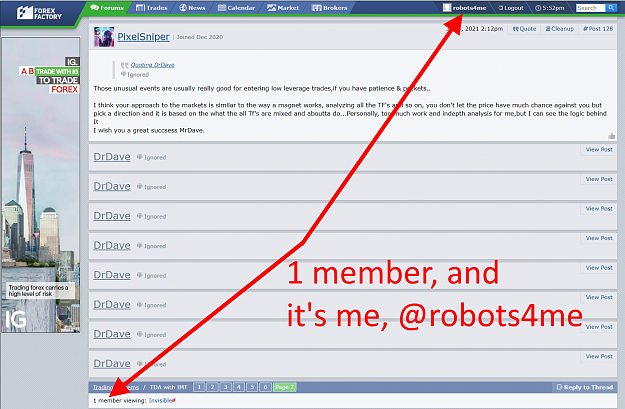Switch to the Trades tab
The image size is (625, 409).
(x=151, y=8)
